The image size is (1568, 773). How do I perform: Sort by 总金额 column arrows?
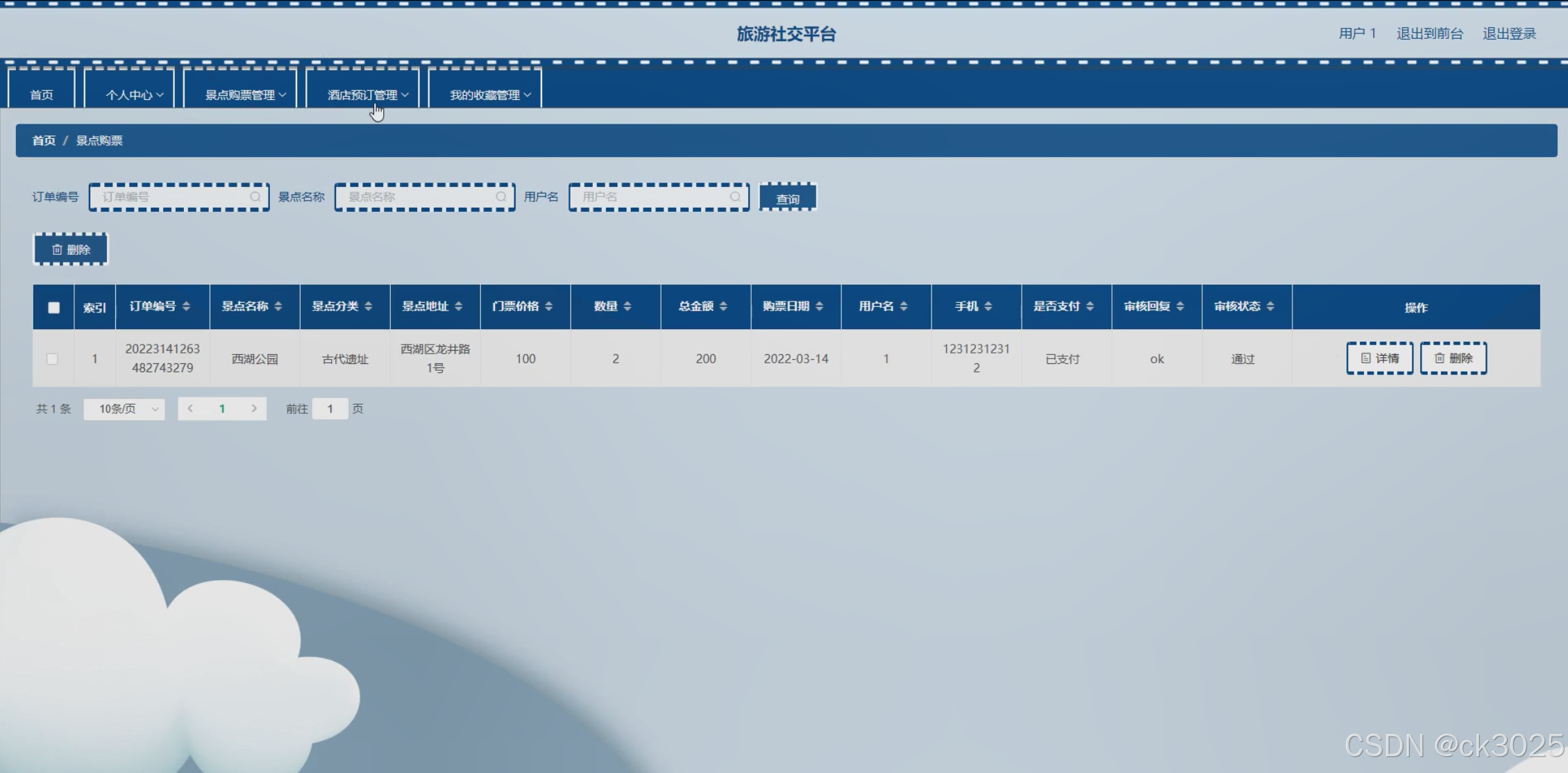click(x=723, y=306)
